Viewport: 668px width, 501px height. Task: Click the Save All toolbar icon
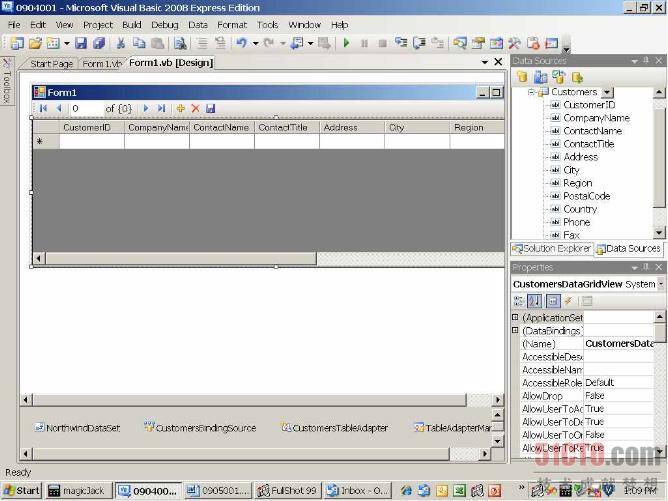99,43
